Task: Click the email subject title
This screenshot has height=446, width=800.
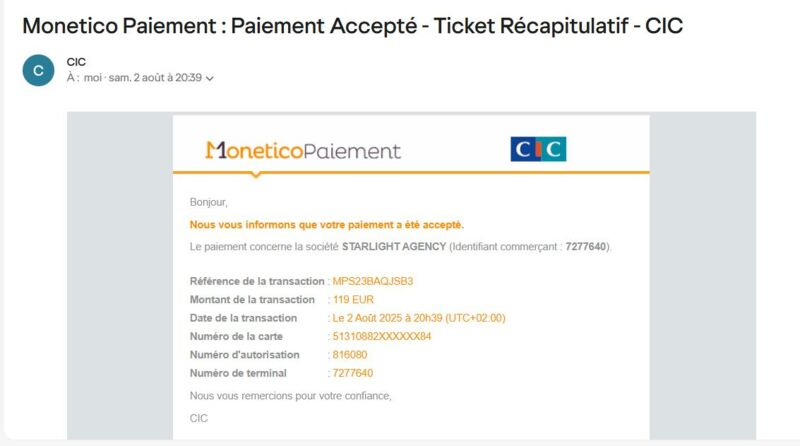Action: coord(353,26)
